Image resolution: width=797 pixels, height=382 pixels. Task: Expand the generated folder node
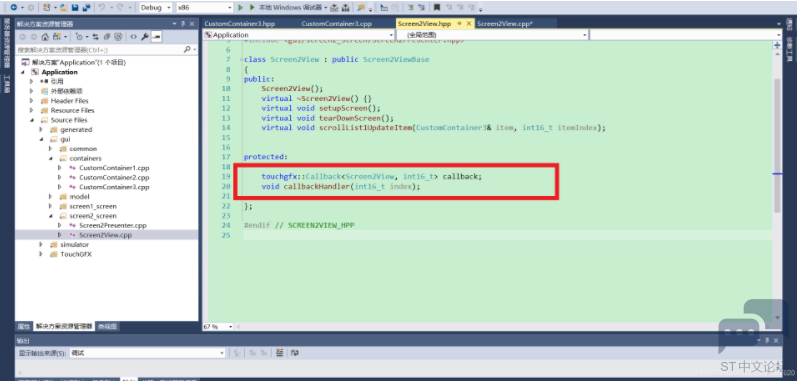pyautogui.click(x=41, y=130)
